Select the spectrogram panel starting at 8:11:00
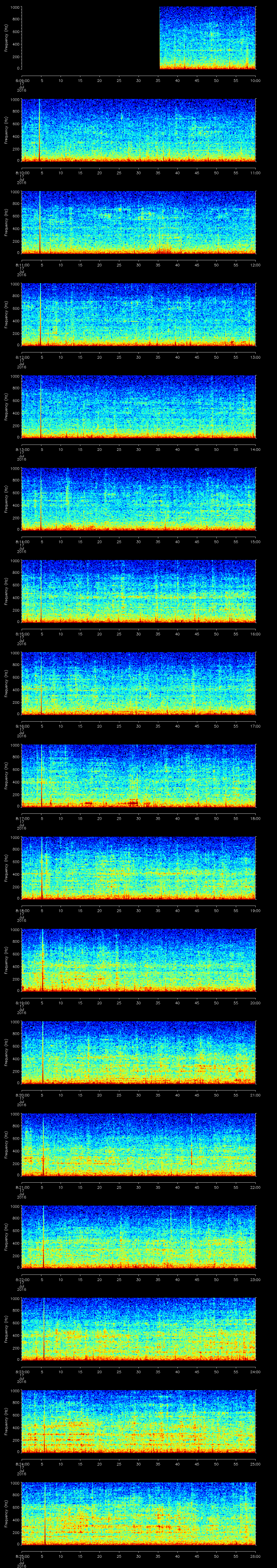 point(139,223)
